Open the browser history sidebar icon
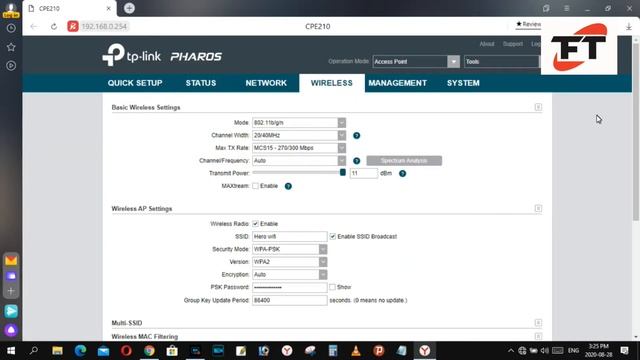The image size is (640, 360). tap(11, 28)
